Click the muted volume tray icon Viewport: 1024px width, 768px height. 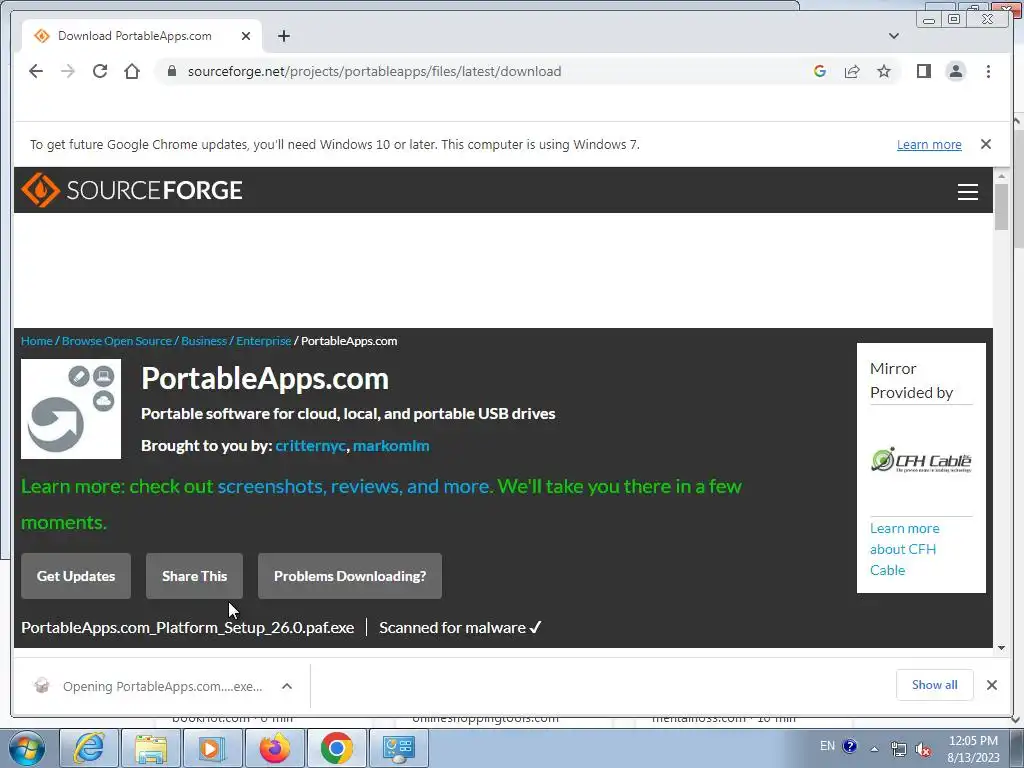923,750
